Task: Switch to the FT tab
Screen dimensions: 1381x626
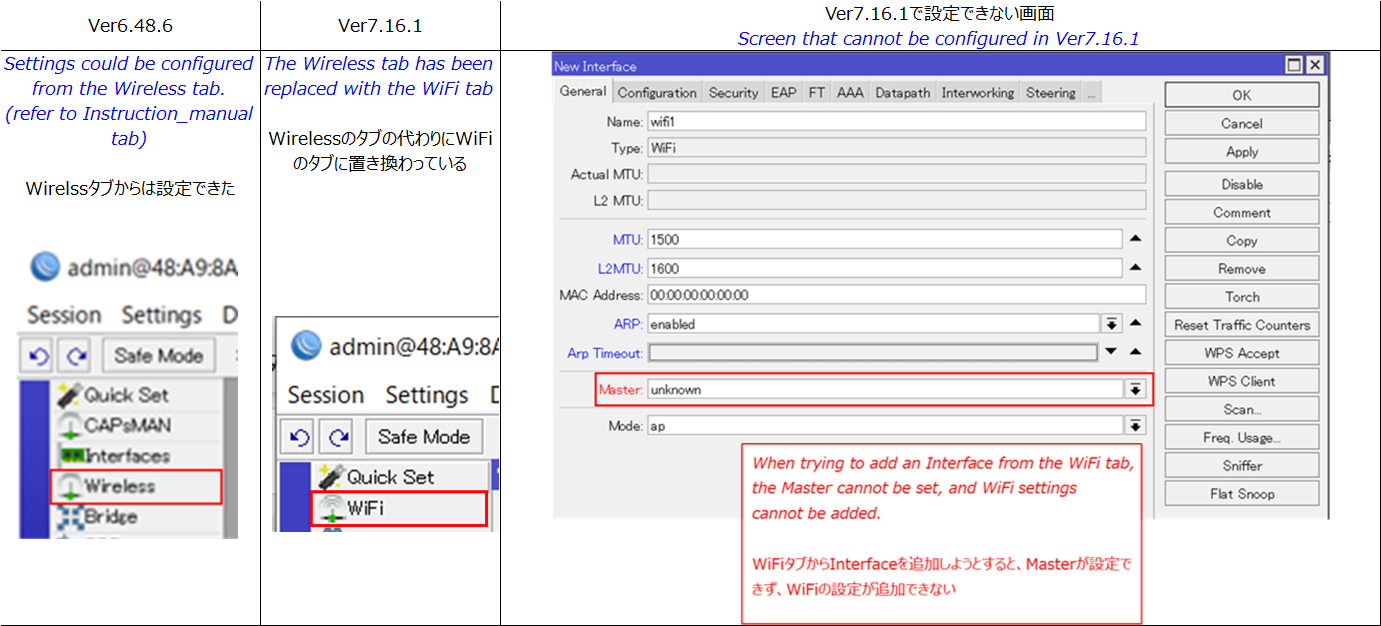Action: [x=817, y=93]
